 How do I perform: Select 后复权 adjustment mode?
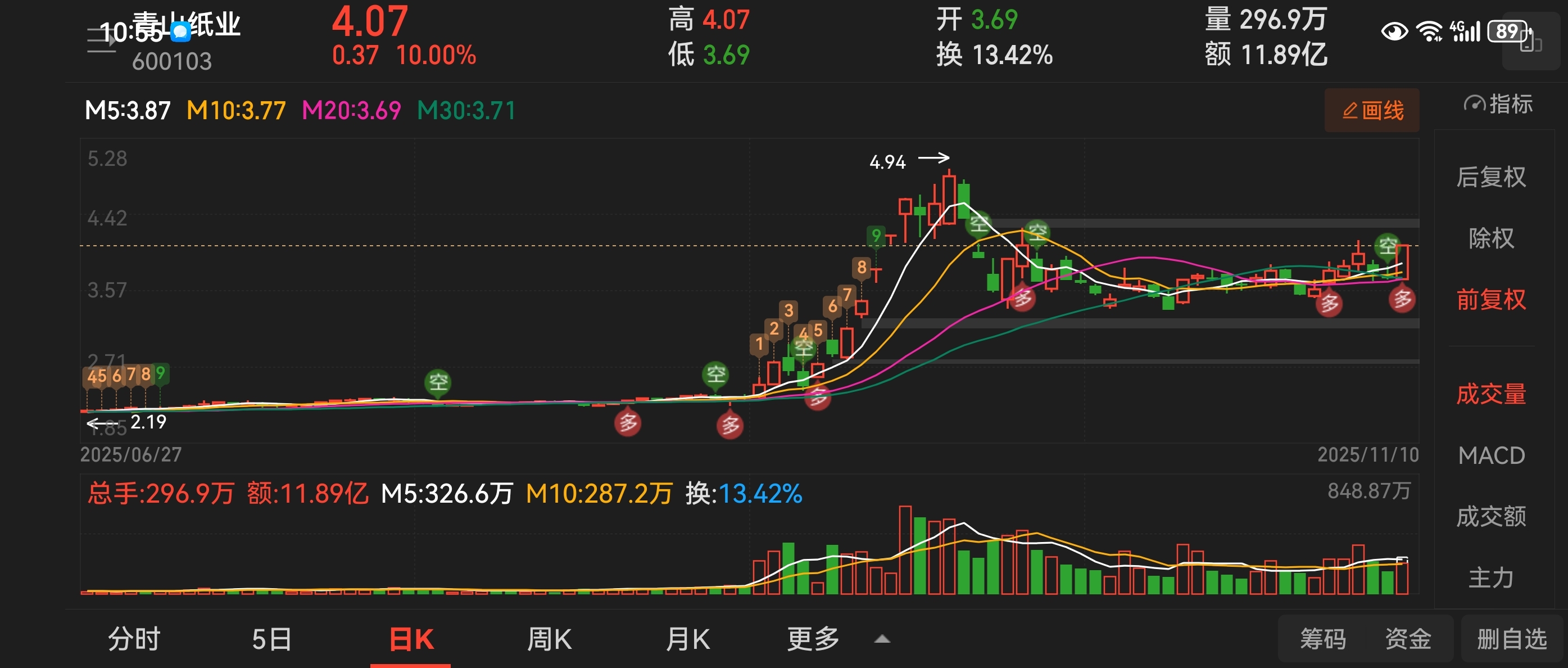pyautogui.click(x=1490, y=177)
